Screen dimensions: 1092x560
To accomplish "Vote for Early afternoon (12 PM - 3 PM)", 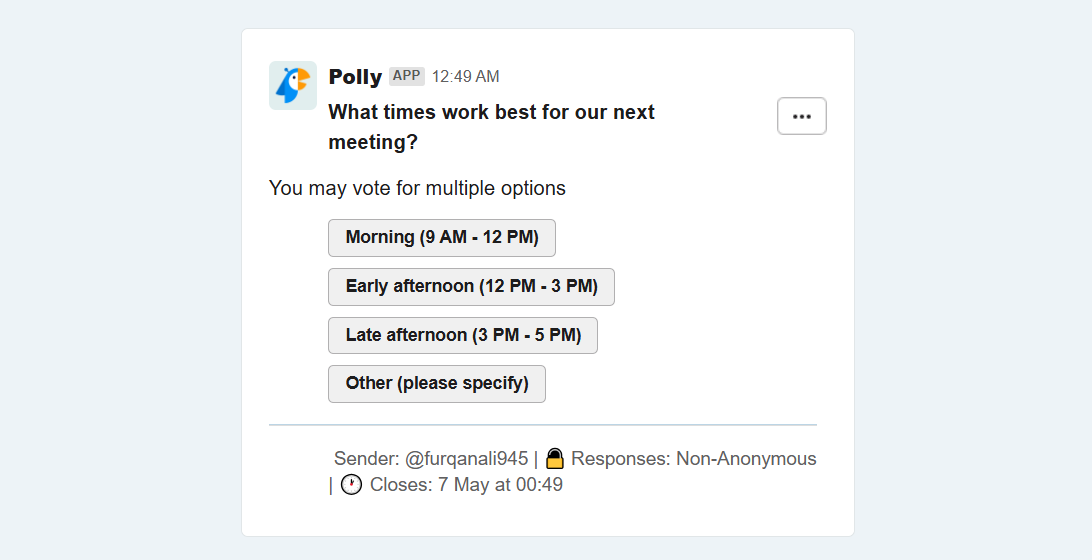I will pyautogui.click(x=471, y=286).
